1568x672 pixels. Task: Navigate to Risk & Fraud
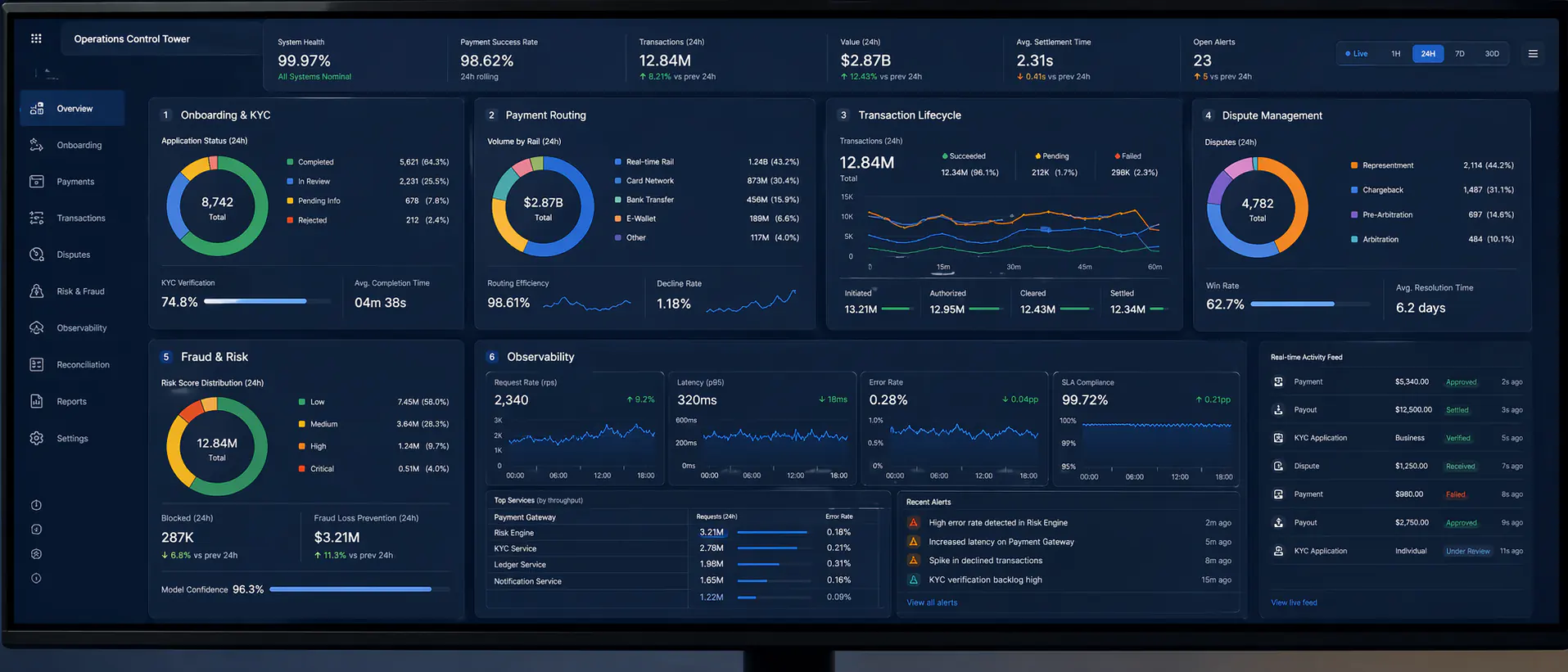point(80,291)
